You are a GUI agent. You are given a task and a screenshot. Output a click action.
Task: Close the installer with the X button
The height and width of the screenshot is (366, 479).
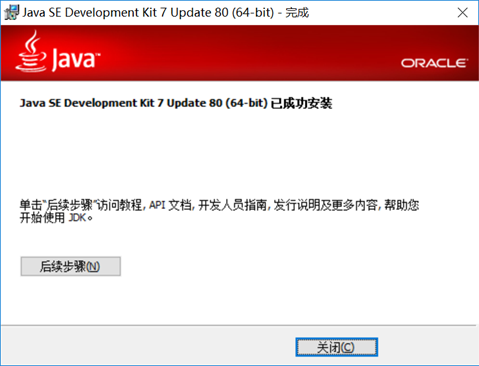[462, 13]
